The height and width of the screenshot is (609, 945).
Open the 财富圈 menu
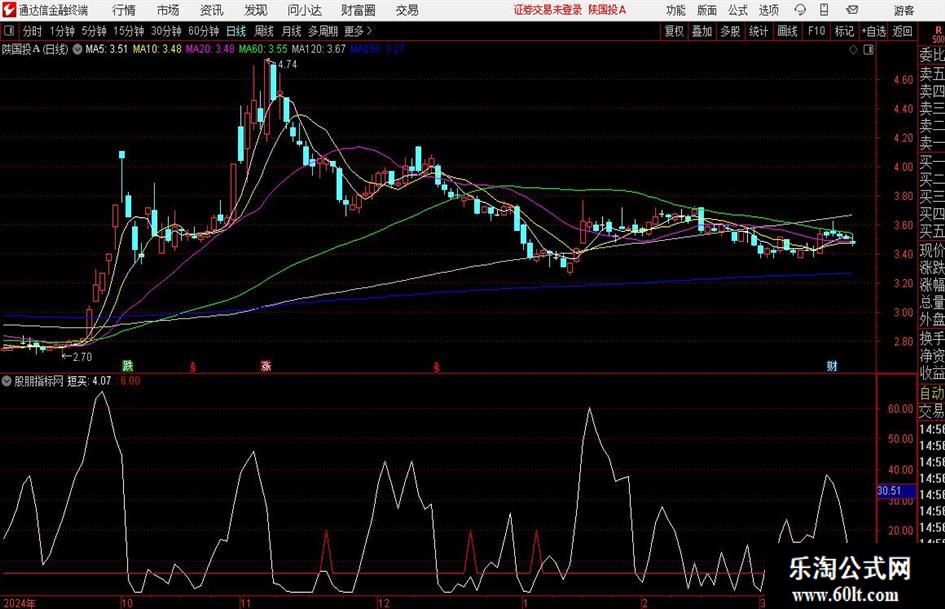[358, 10]
